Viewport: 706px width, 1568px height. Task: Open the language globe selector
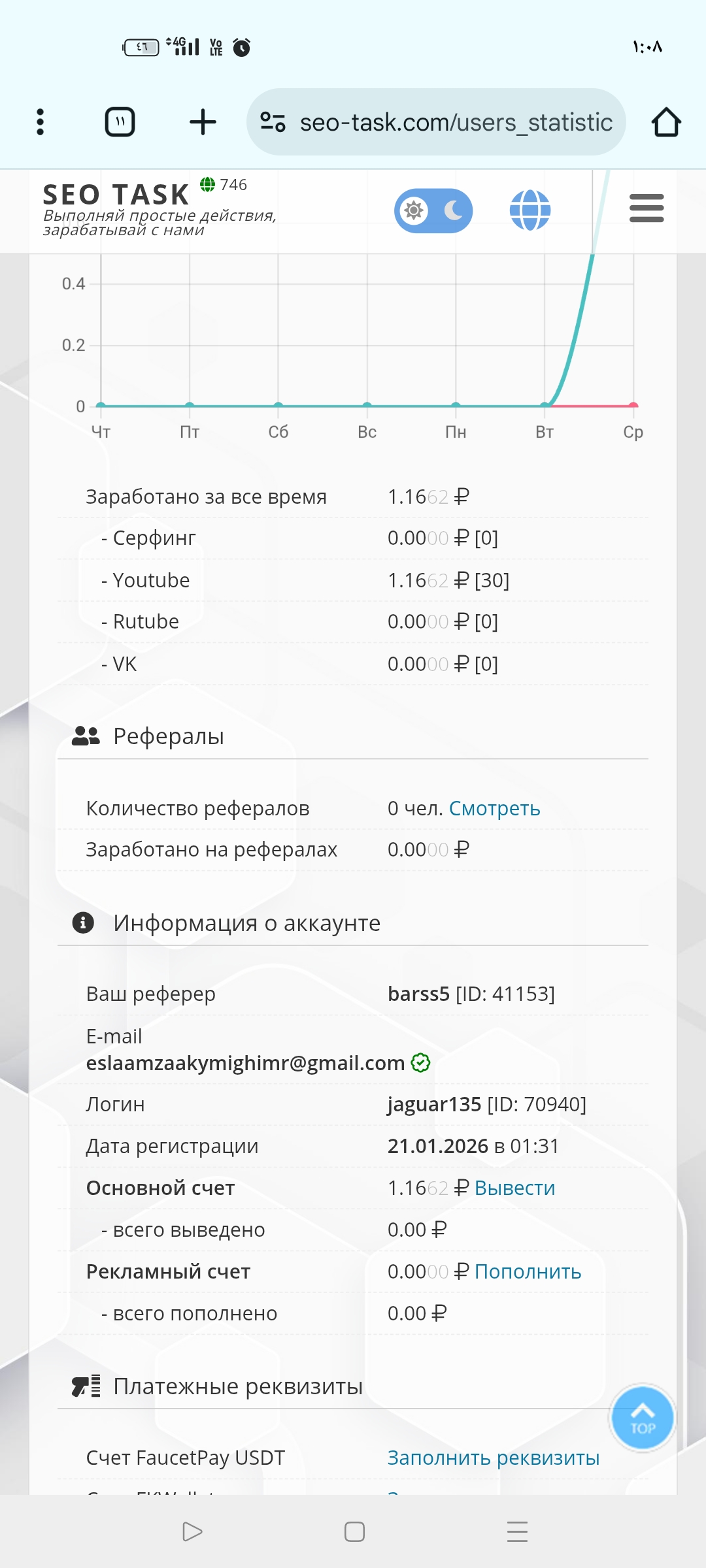point(529,210)
